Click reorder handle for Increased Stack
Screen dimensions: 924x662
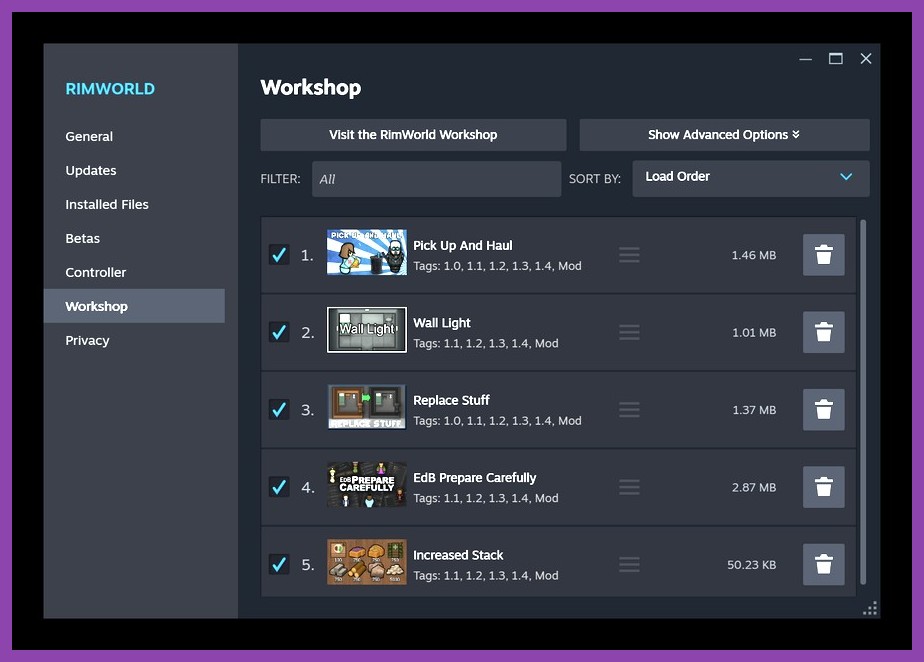(x=629, y=564)
